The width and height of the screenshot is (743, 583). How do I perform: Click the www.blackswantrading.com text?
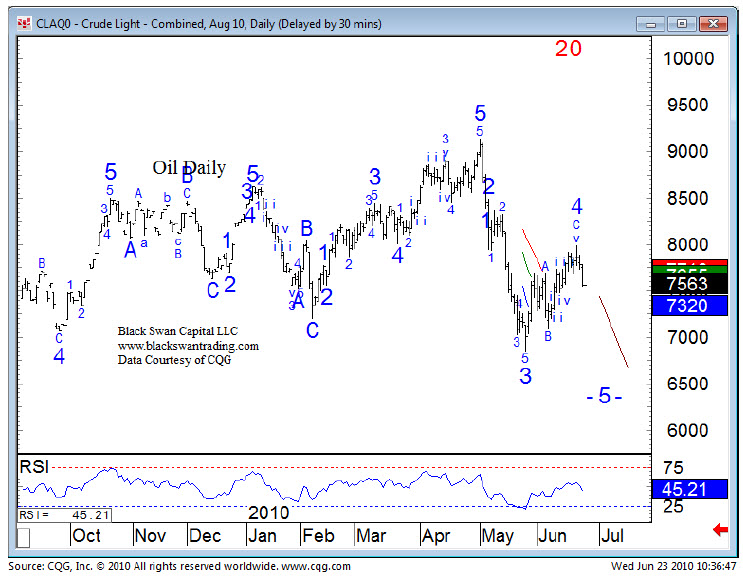pyautogui.click(x=188, y=346)
